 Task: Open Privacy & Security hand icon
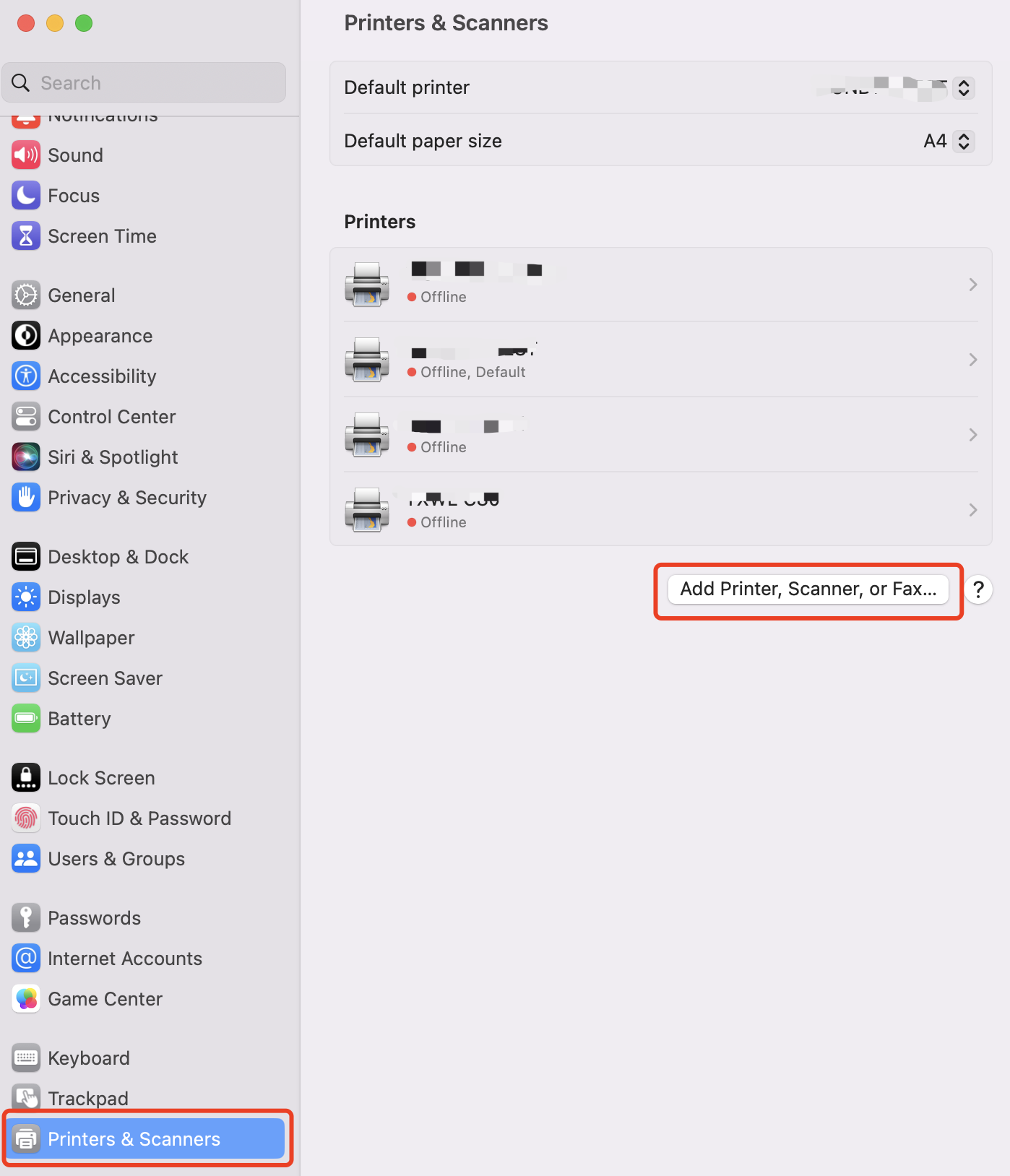(26, 498)
